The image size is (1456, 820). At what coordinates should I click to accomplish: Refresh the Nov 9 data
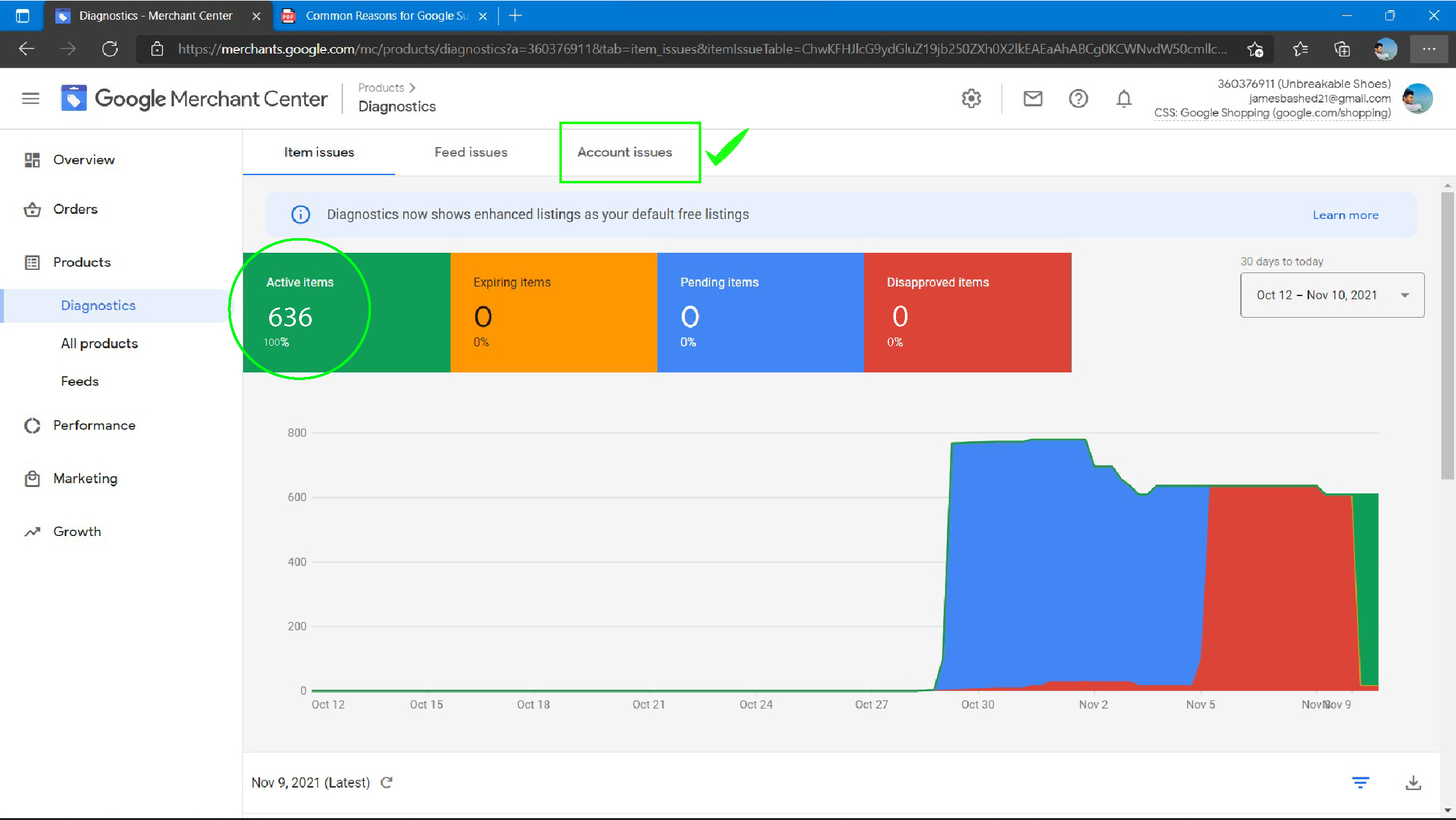[386, 782]
